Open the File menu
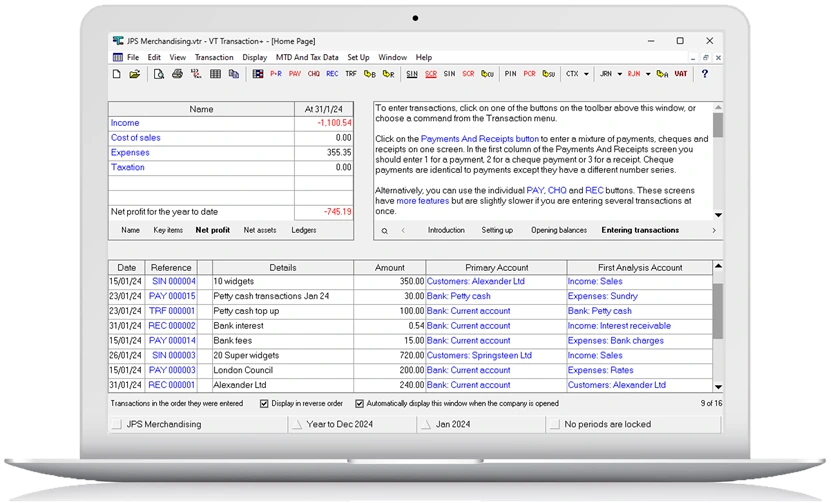This screenshot has height=503, width=831. [x=133, y=57]
